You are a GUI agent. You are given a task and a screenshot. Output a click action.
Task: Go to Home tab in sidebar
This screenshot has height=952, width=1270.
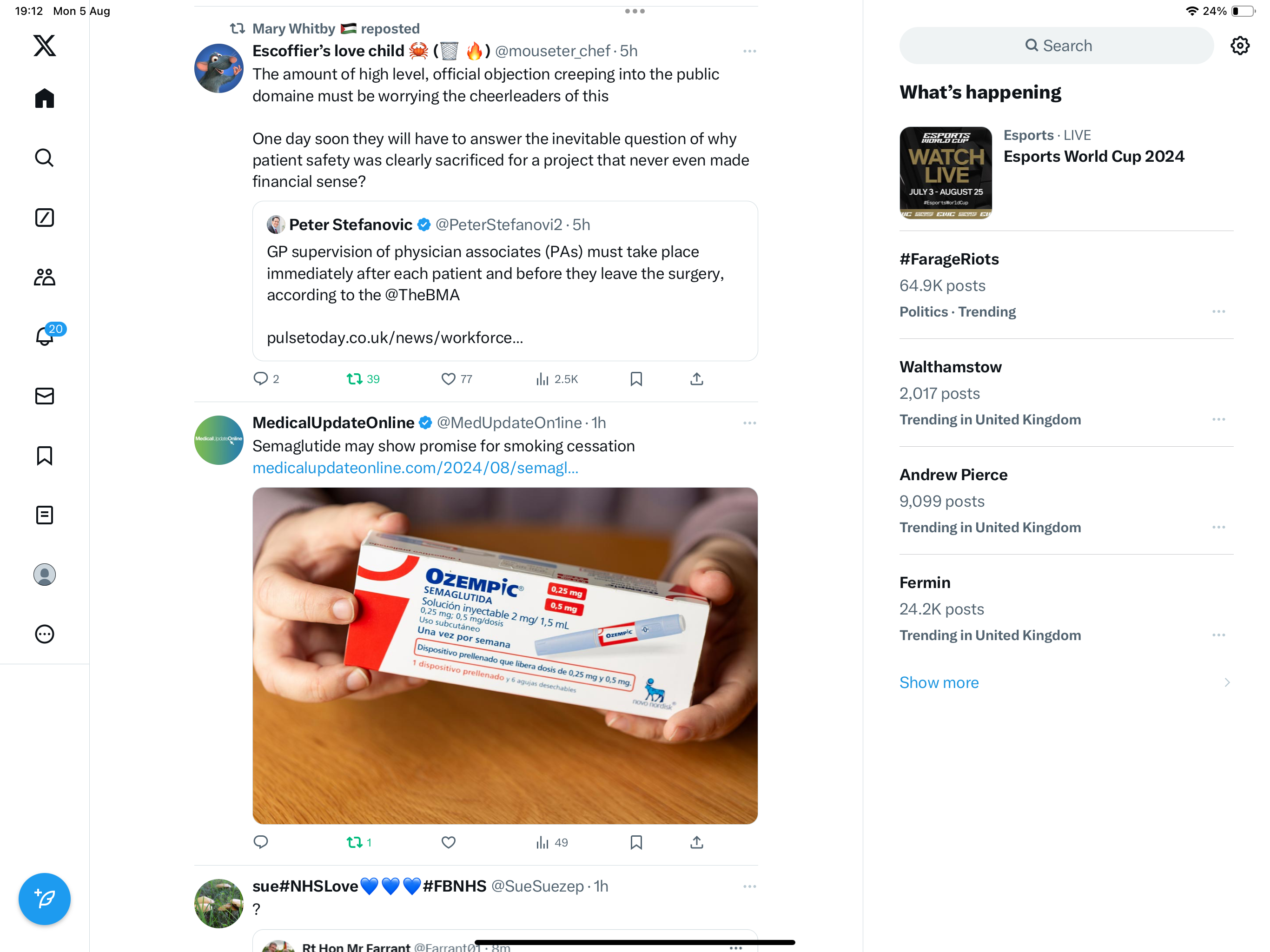pyautogui.click(x=44, y=98)
